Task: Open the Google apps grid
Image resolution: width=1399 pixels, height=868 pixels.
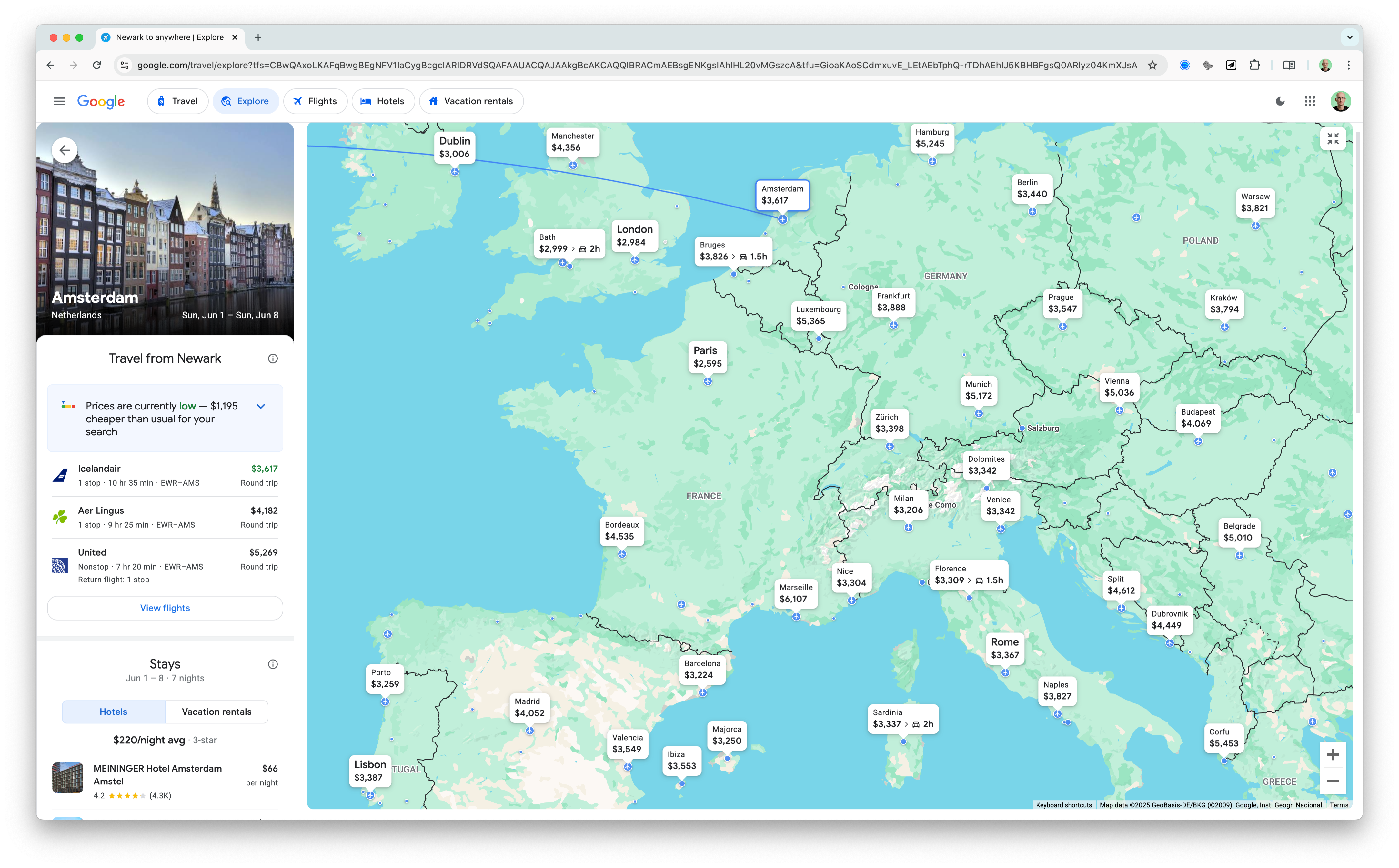Action: click(1309, 102)
